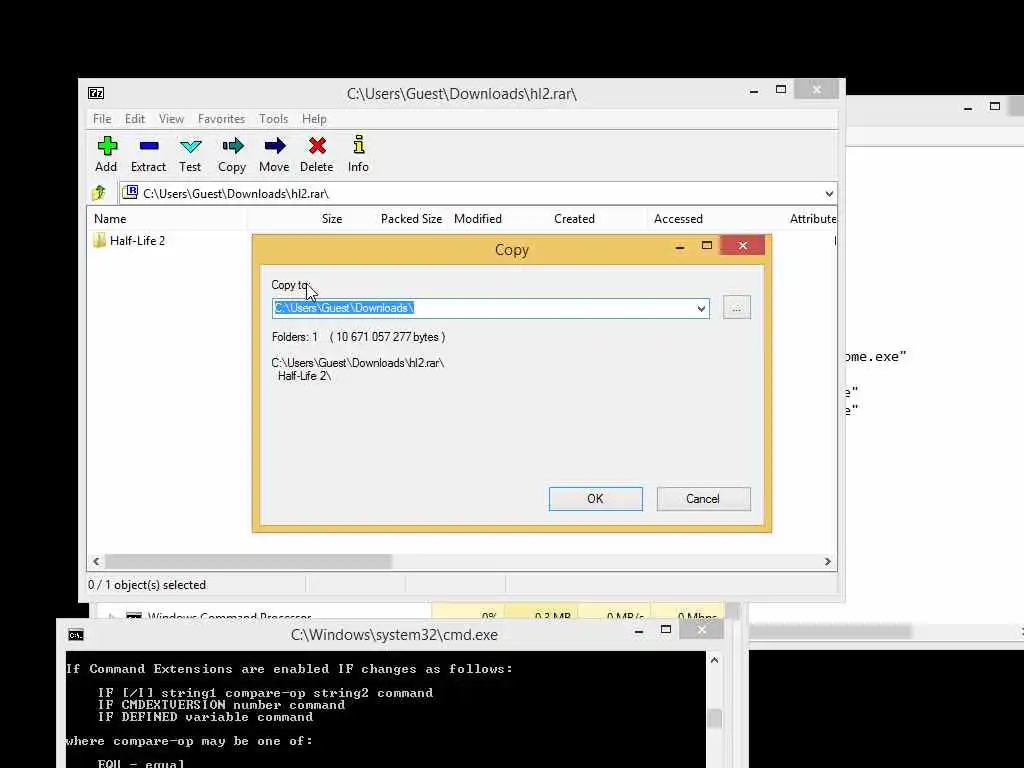Sort by Modified column header

tap(478, 219)
